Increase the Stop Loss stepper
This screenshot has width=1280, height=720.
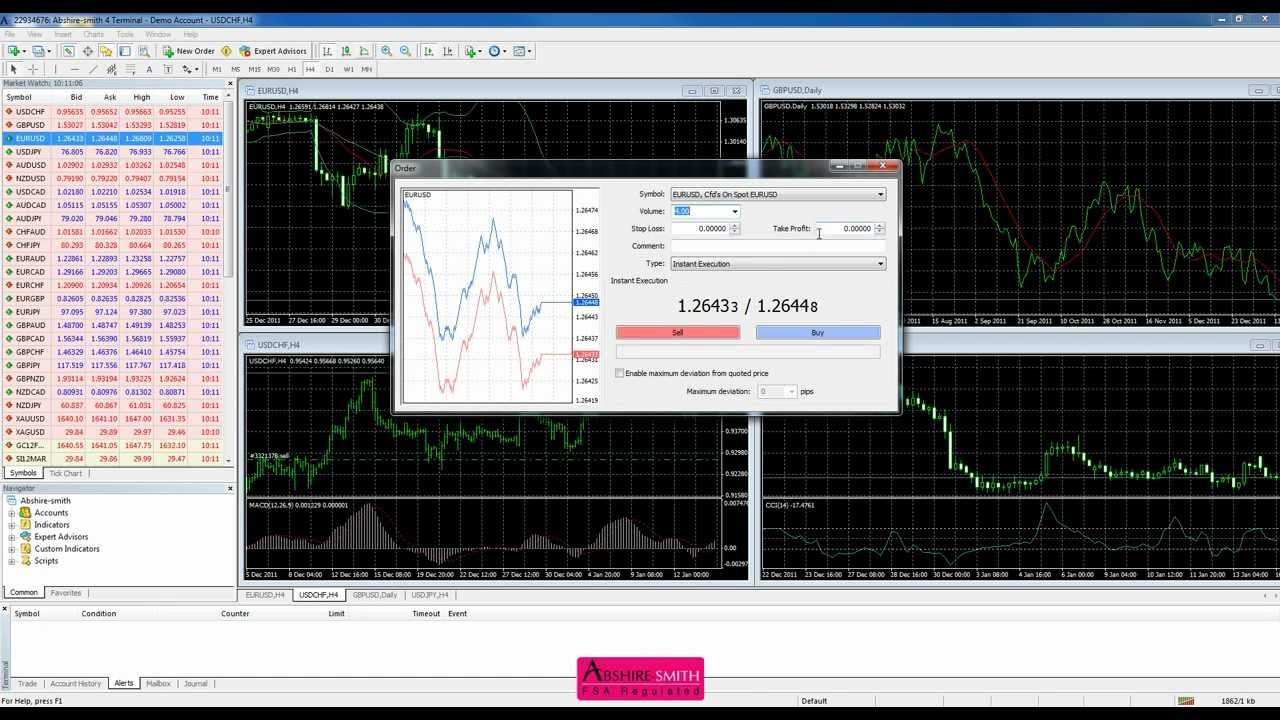tap(734, 226)
